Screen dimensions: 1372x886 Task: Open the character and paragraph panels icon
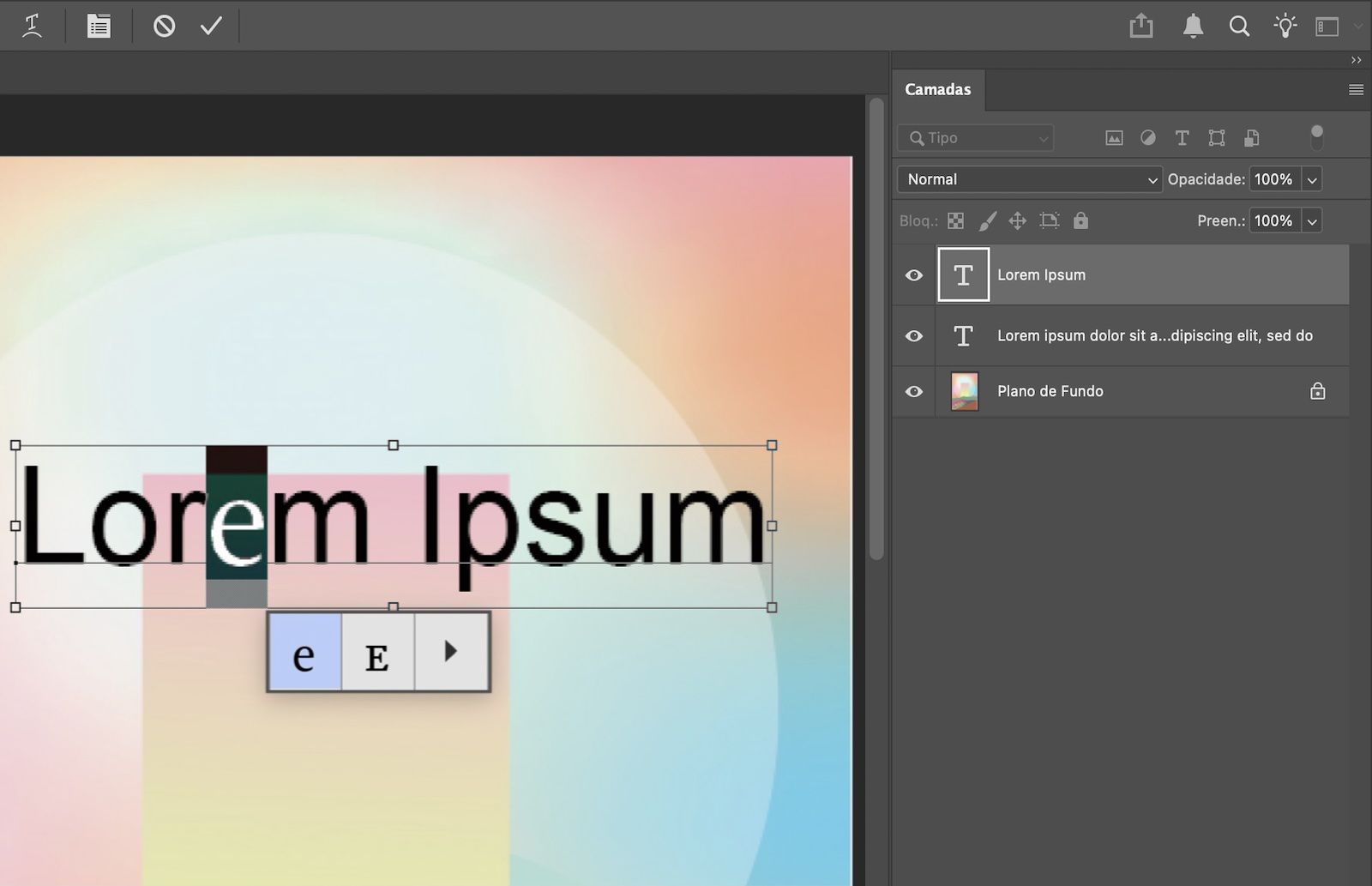(99, 26)
